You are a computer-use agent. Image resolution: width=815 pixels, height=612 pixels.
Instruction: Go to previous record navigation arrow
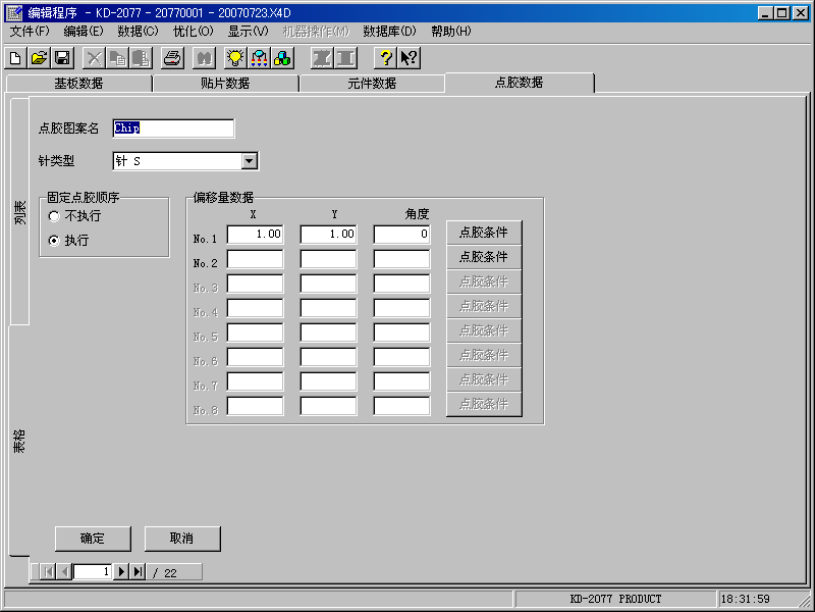pyautogui.click(x=64, y=572)
